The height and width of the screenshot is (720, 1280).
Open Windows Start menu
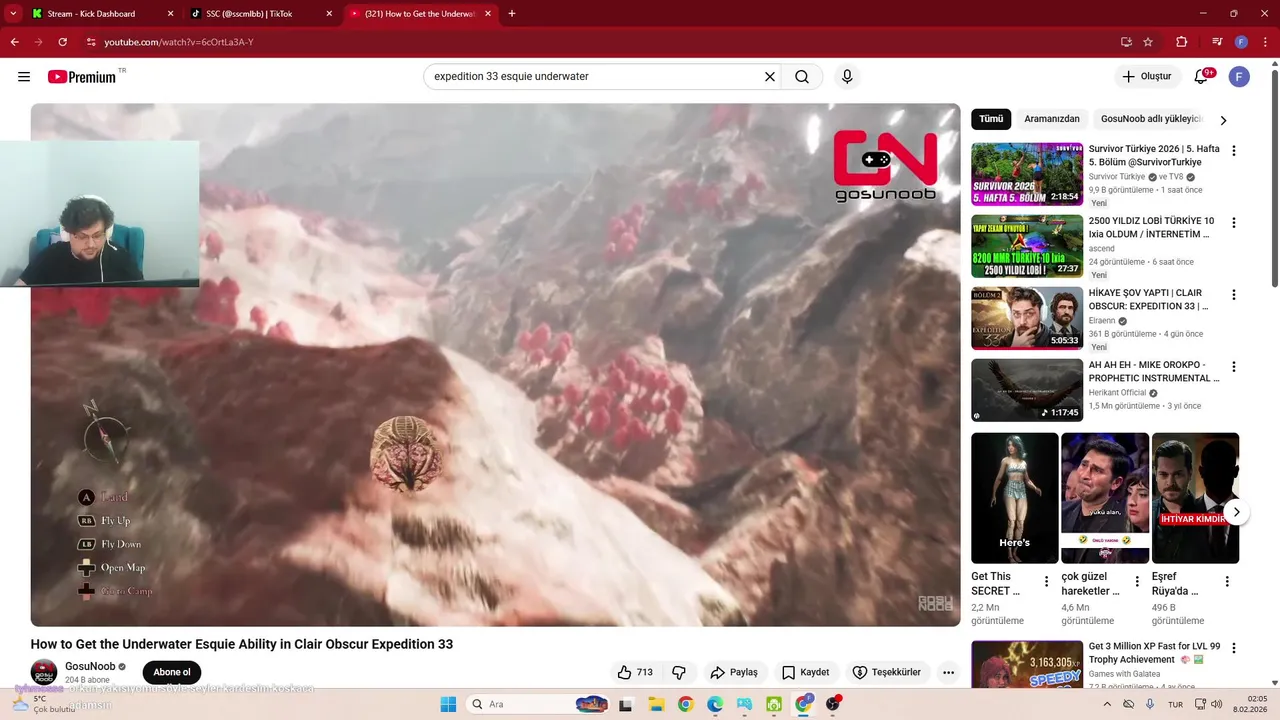pos(448,704)
